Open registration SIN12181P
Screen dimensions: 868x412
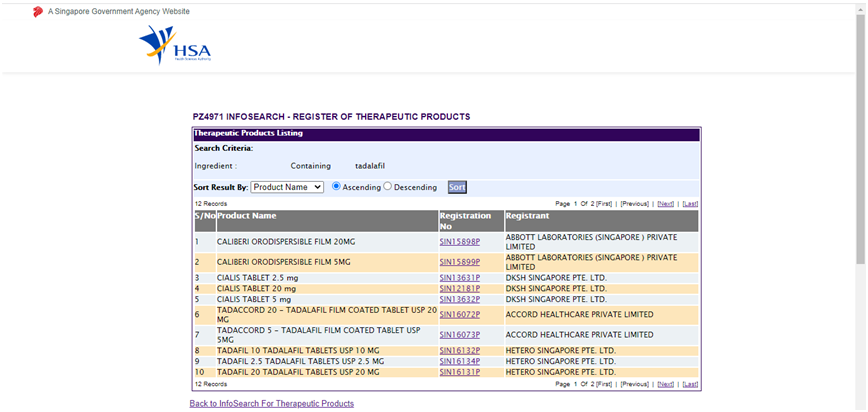(459, 289)
